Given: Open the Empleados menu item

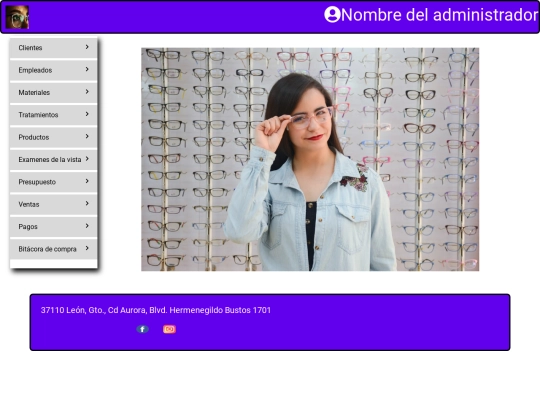Looking at the screenshot, I should pos(53,70).
